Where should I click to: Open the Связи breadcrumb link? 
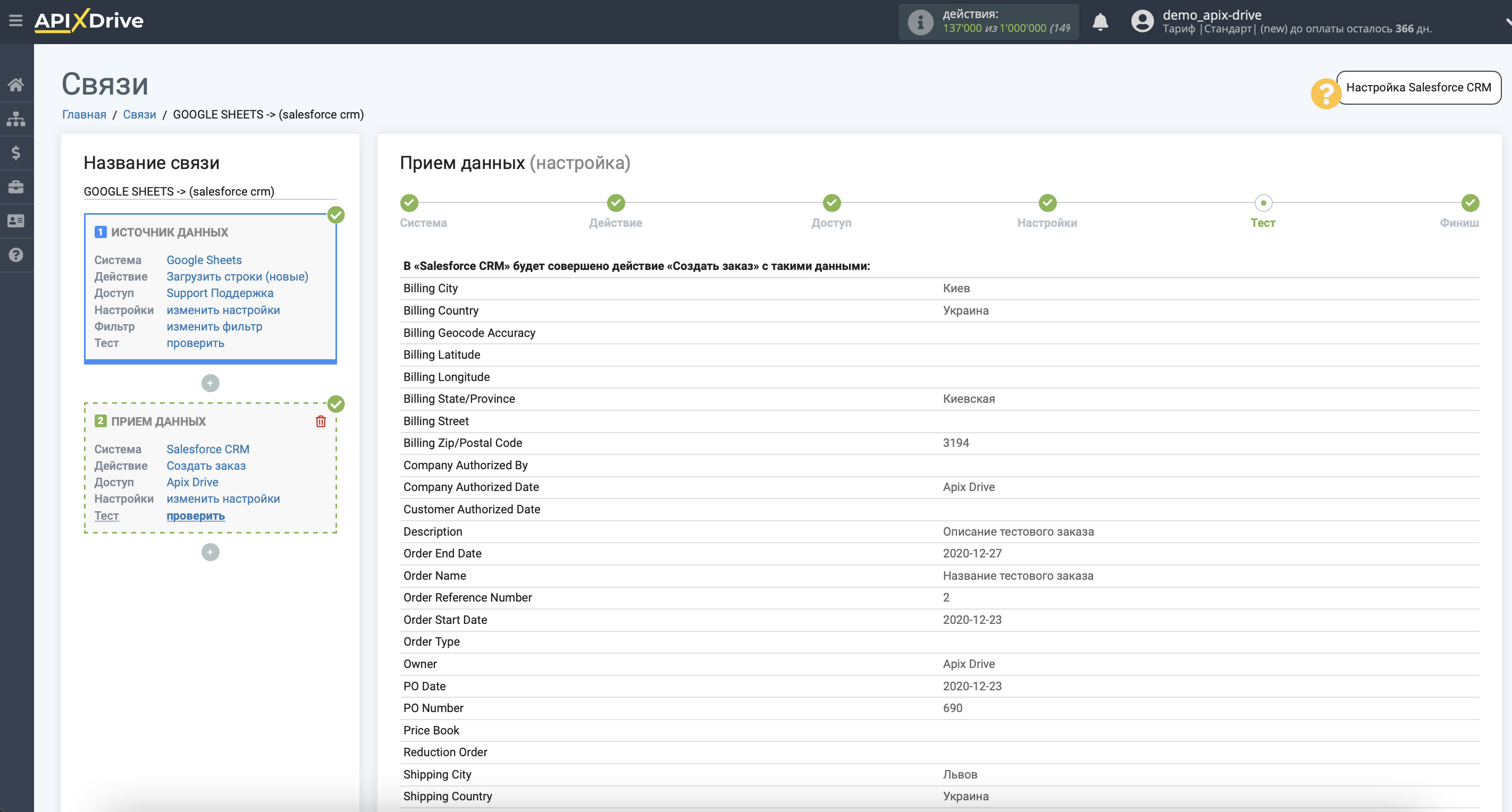click(x=140, y=114)
